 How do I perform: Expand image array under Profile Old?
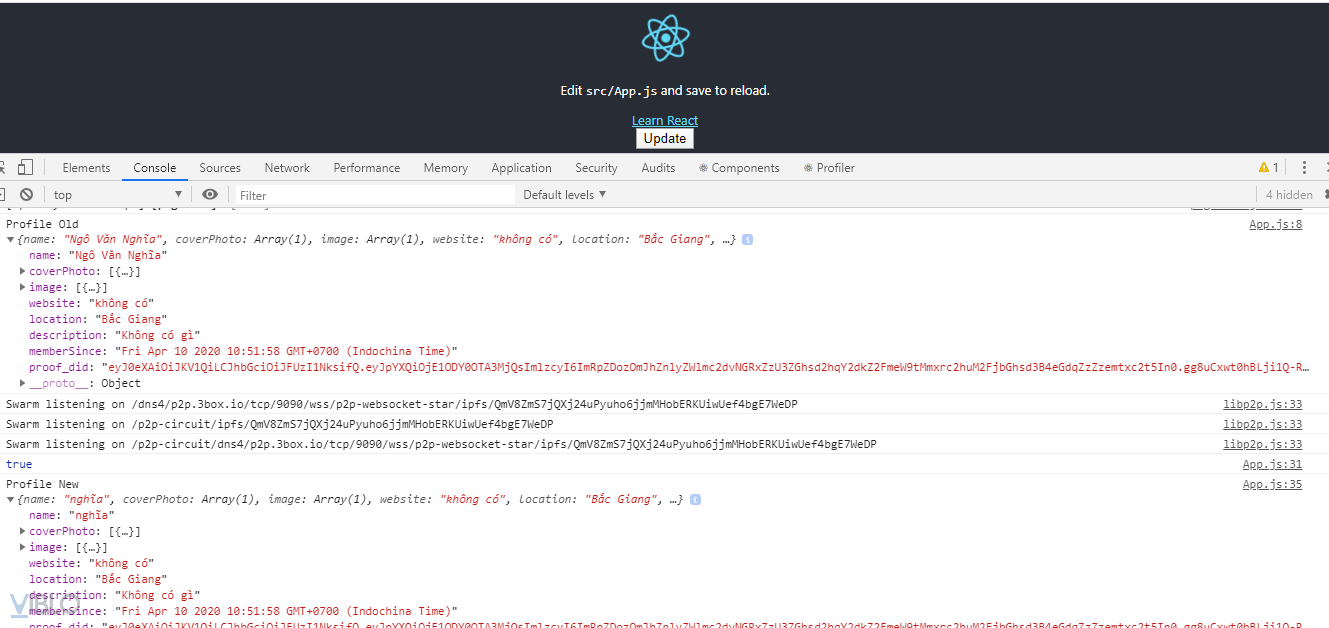tap(23, 287)
